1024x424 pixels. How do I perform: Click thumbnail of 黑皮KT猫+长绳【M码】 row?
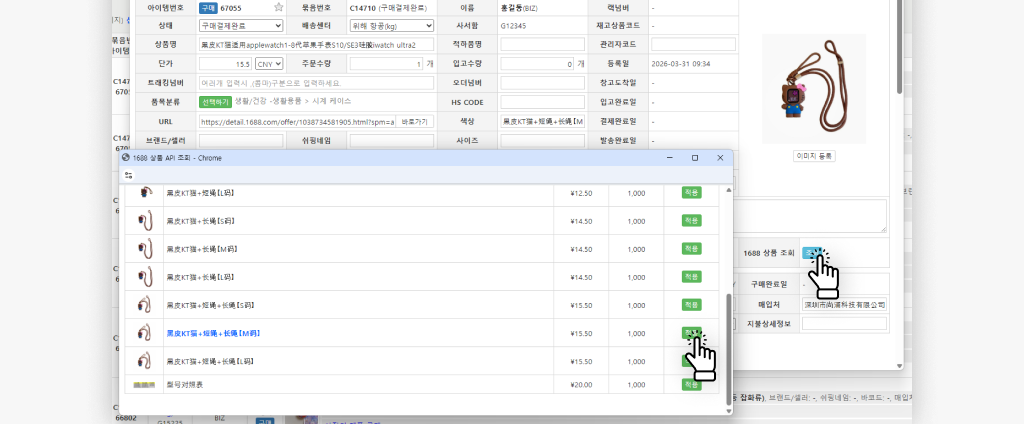coord(144,249)
